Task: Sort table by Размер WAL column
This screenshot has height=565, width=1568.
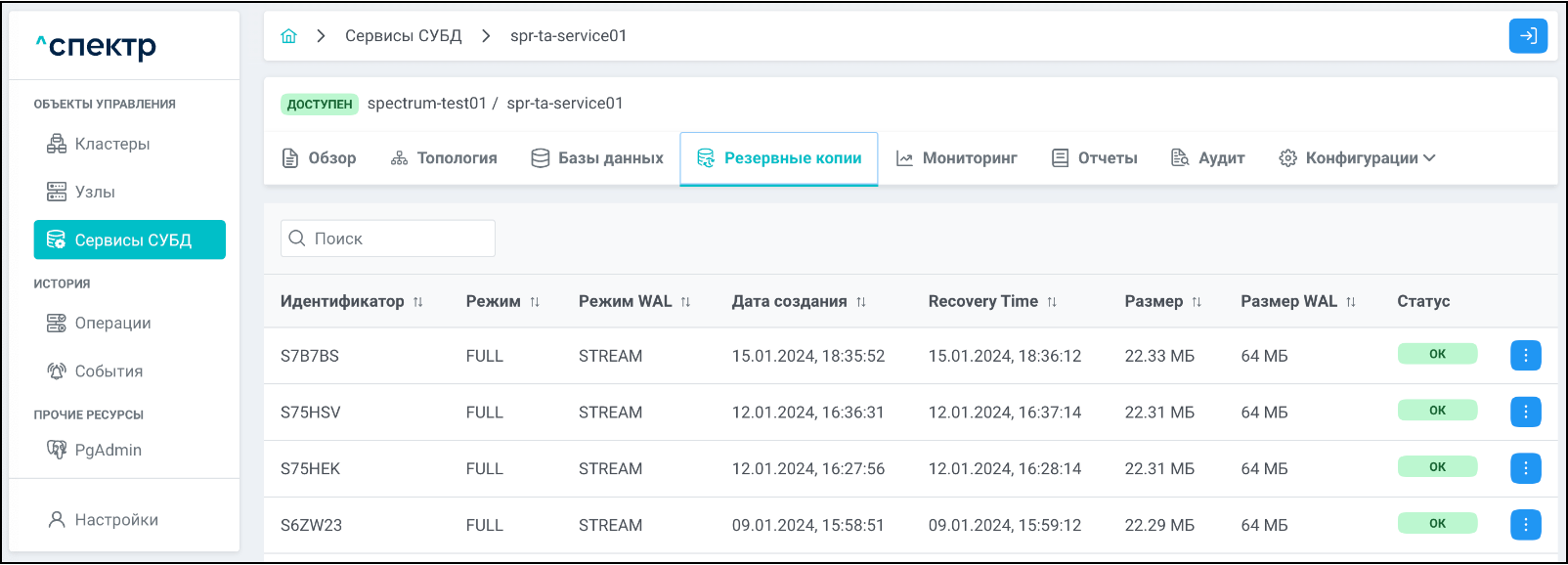Action: [1351, 302]
